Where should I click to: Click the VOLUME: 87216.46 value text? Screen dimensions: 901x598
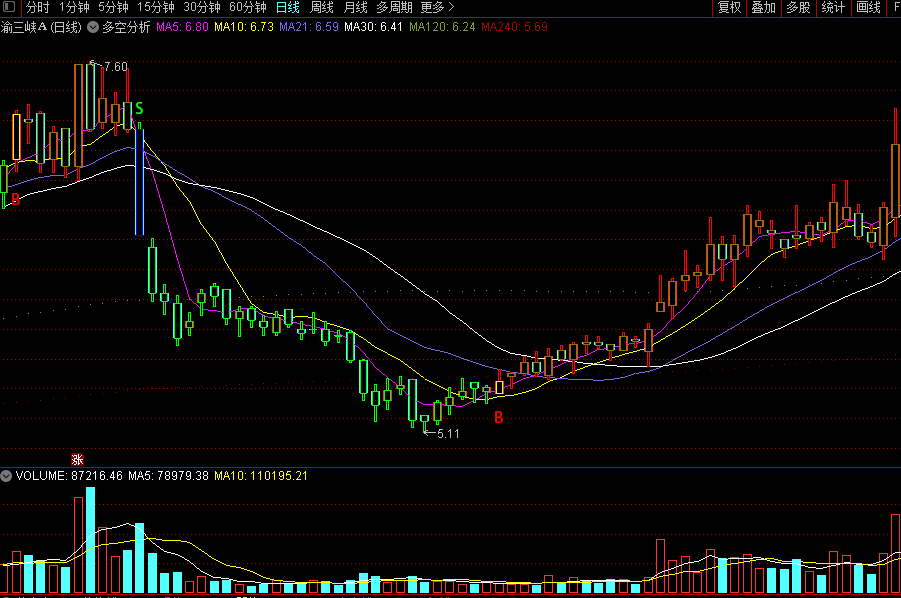(69, 476)
